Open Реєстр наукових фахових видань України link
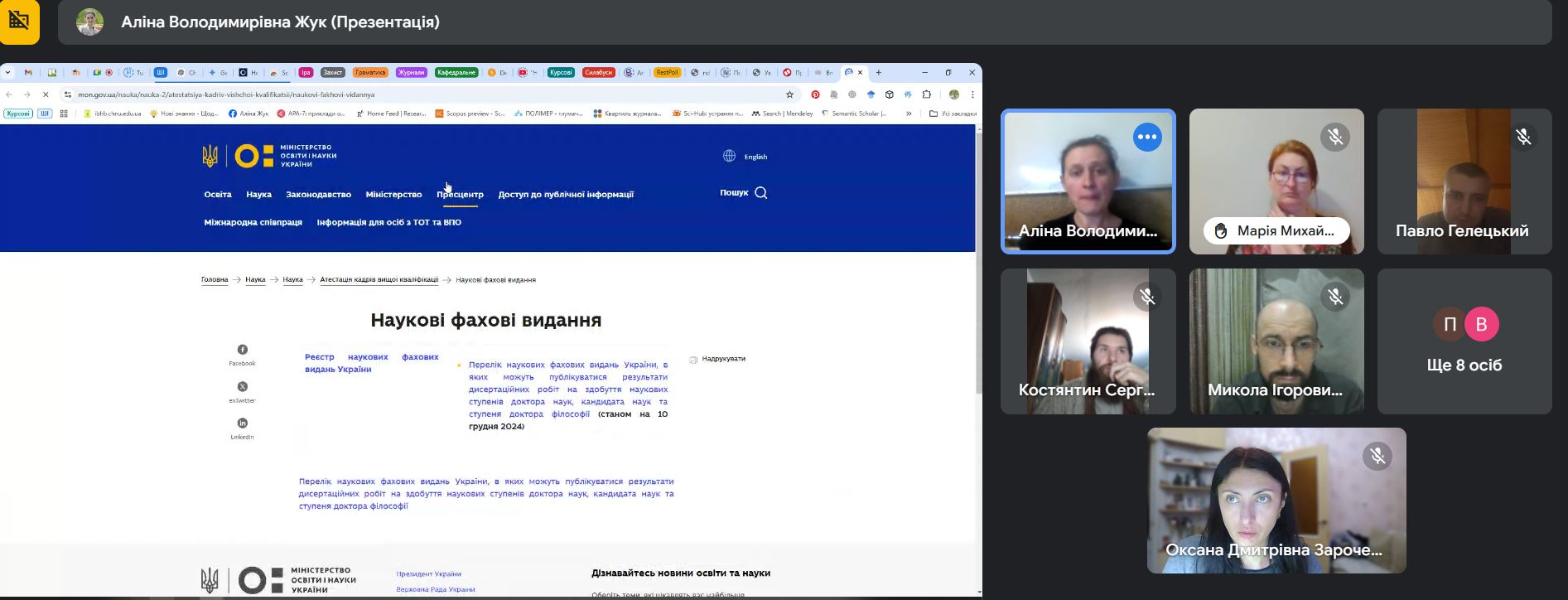This screenshot has height=600, width=1568. [x=371, y=363]
